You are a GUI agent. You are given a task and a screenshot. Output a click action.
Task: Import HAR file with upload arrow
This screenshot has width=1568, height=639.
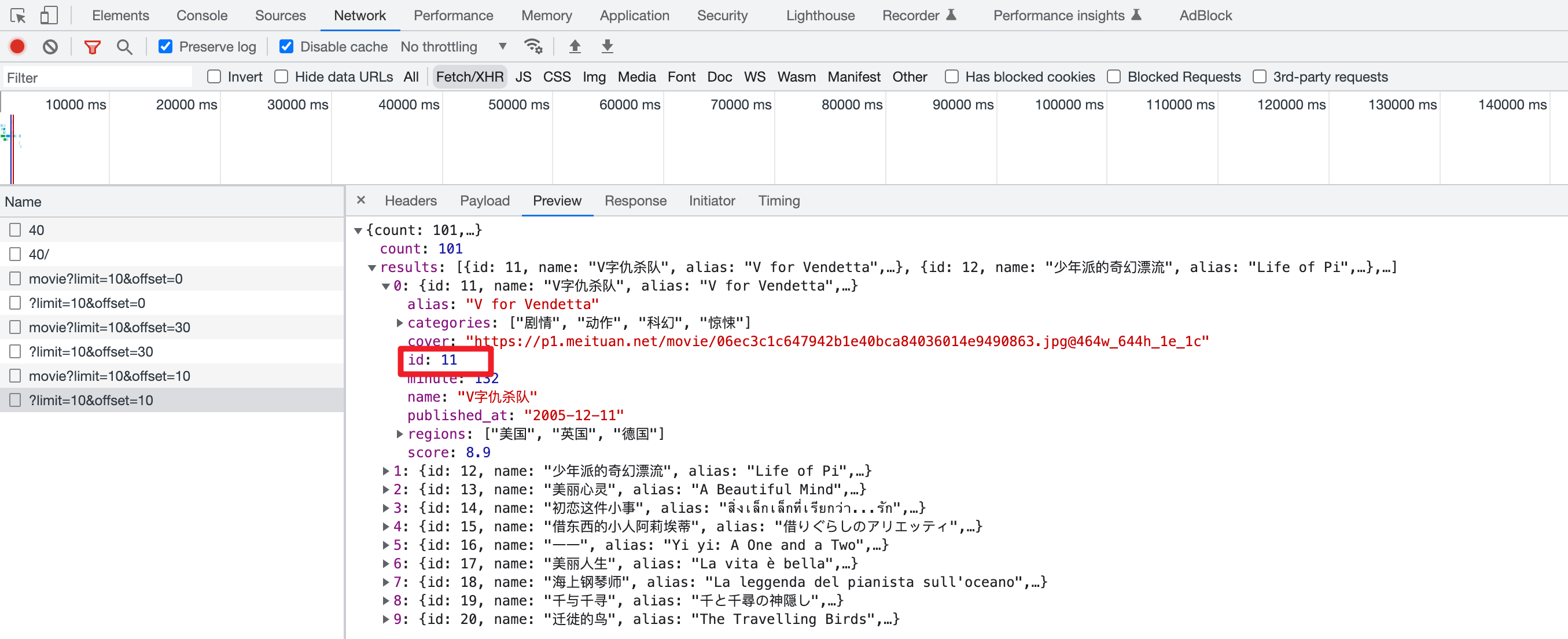pyautogui.click(x=575, y=46)
